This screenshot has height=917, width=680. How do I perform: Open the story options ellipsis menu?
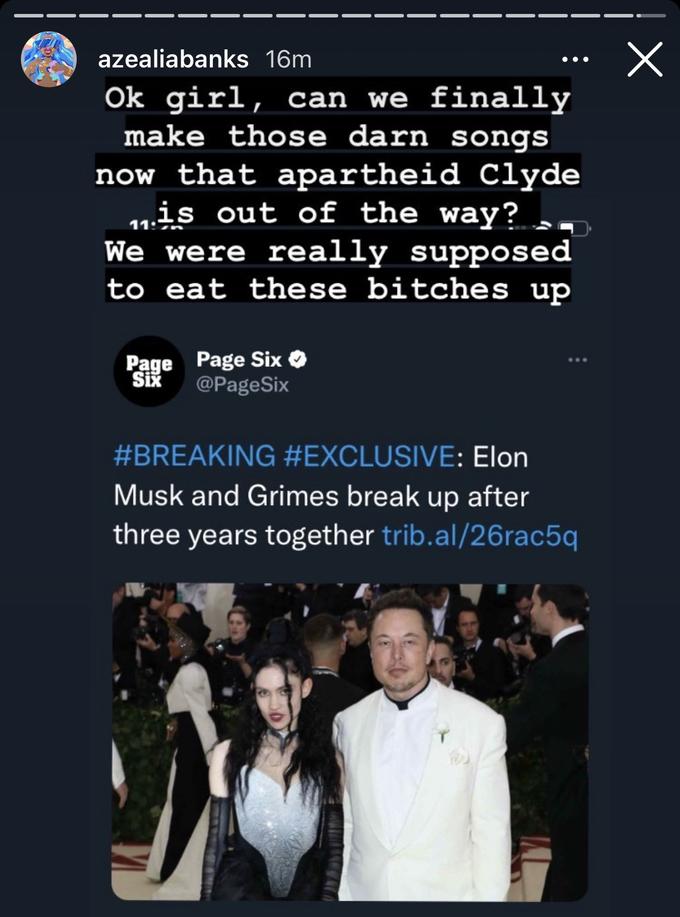click(x=577, y=61)
